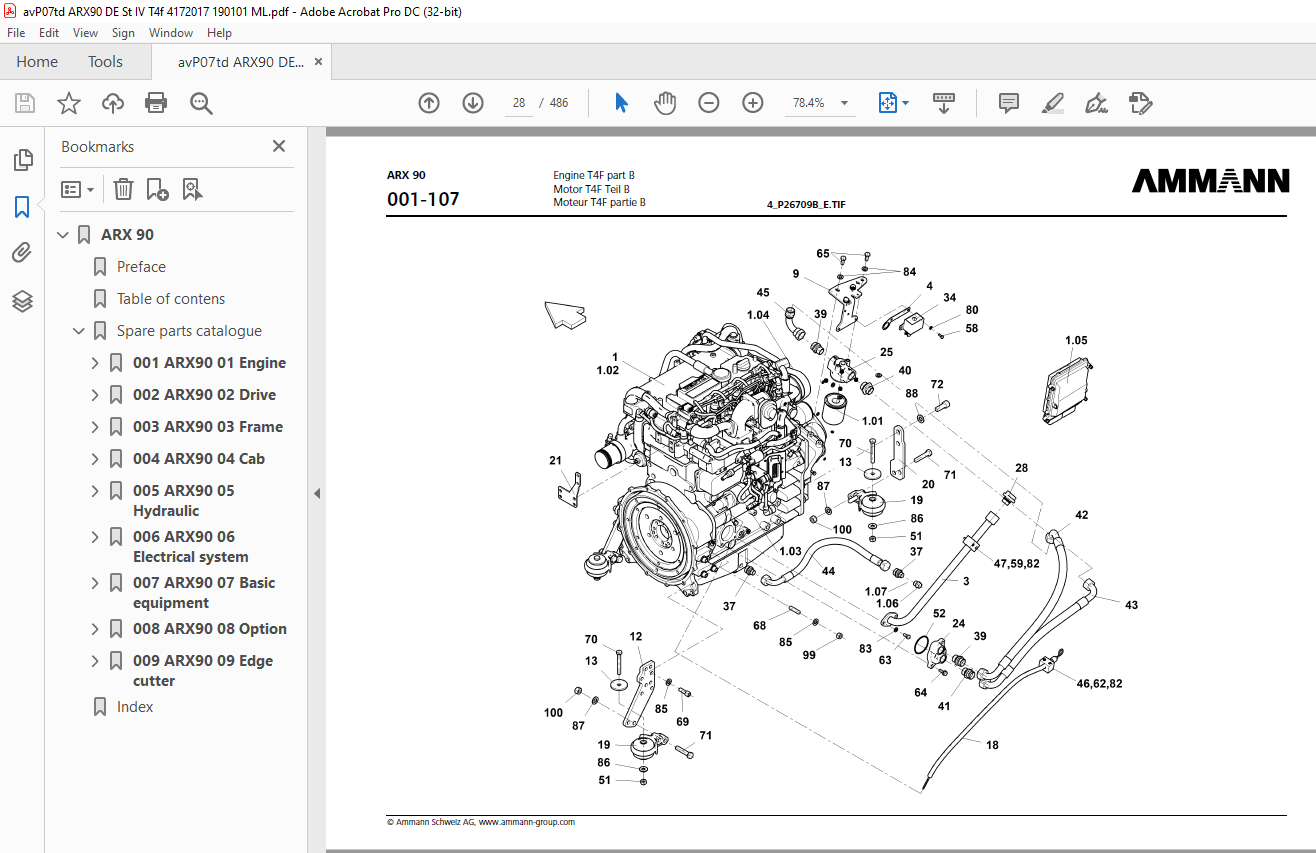Viewport: 1316px width, 853px height.
Task: Click the Save file icon
Action: (x=25, y=103)
